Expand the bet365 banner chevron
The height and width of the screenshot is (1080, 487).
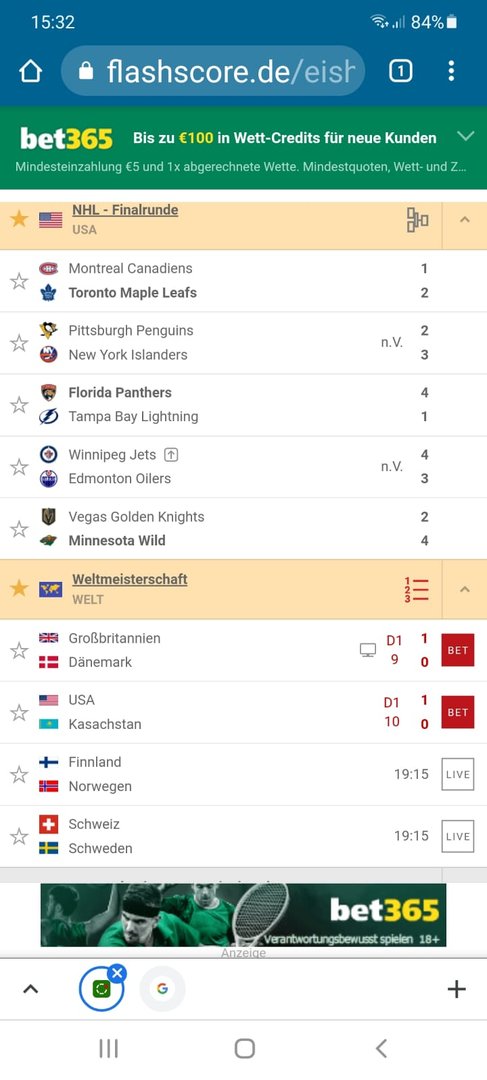[x=466, y=136]
